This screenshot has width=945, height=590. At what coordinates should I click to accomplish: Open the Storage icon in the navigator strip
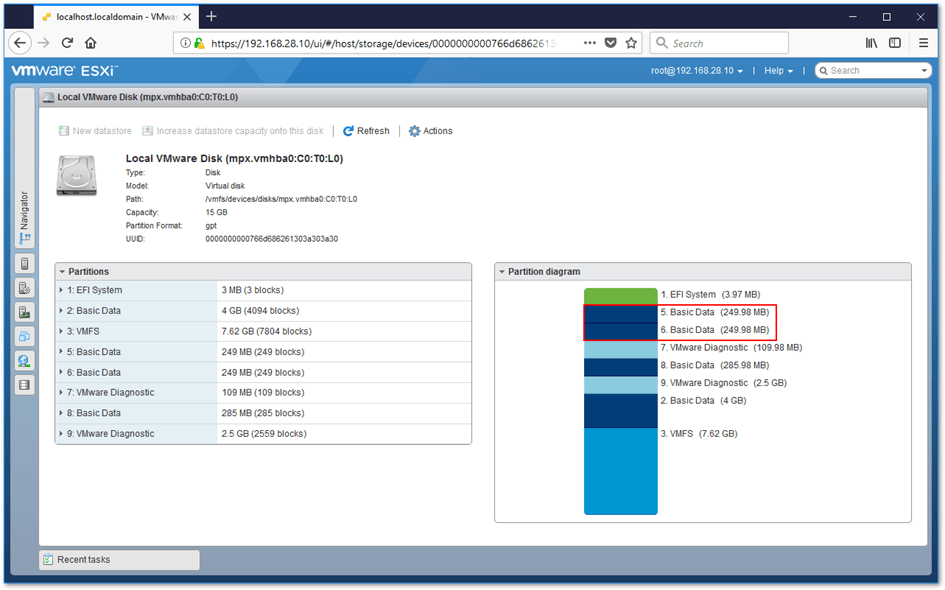tap(24, 384)
